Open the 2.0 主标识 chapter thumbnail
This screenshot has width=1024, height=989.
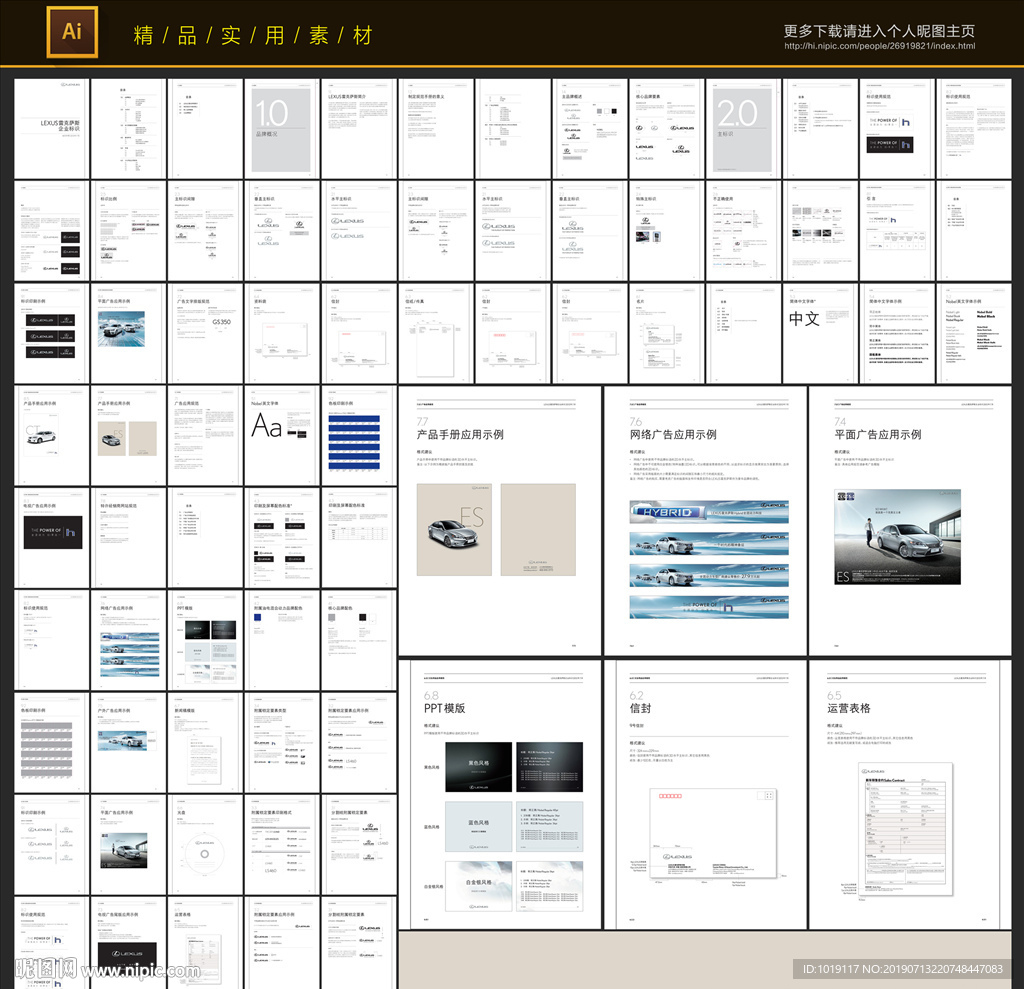(743, 129)
